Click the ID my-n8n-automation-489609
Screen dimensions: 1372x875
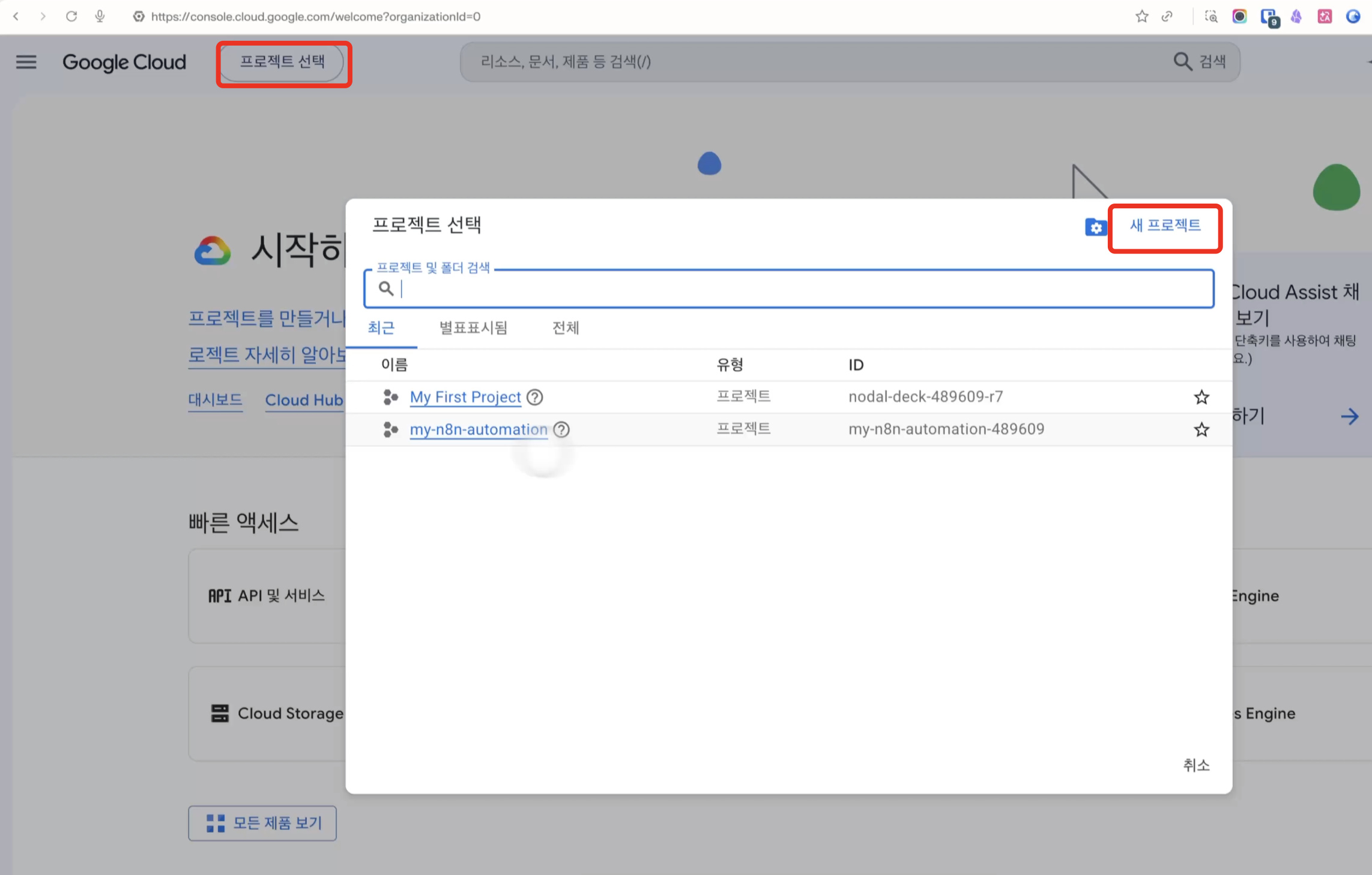point(946,429)
